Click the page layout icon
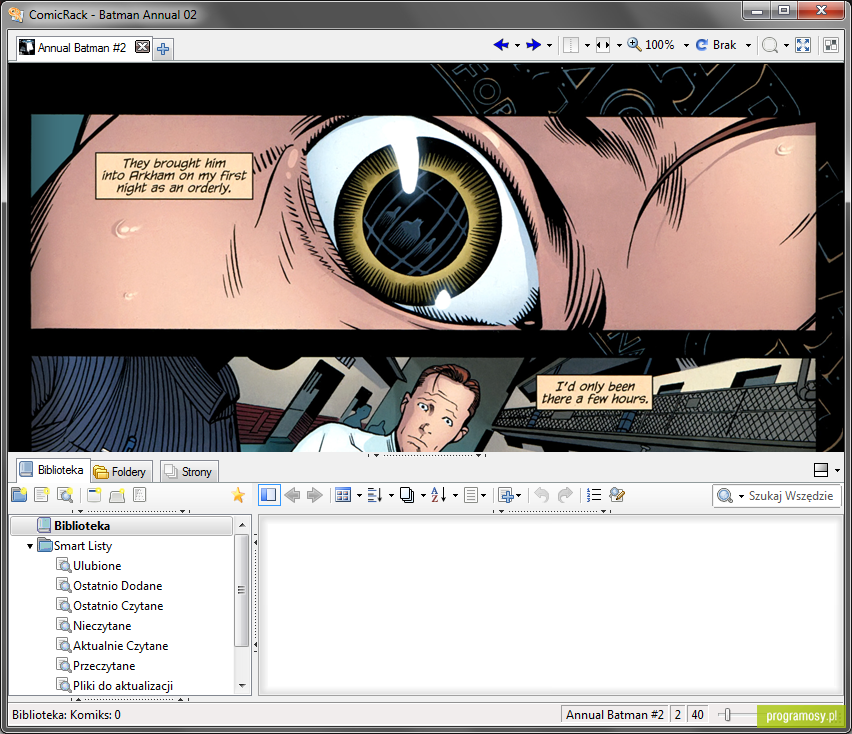This screenshot has height=734, width=852. tap(571, 45)
